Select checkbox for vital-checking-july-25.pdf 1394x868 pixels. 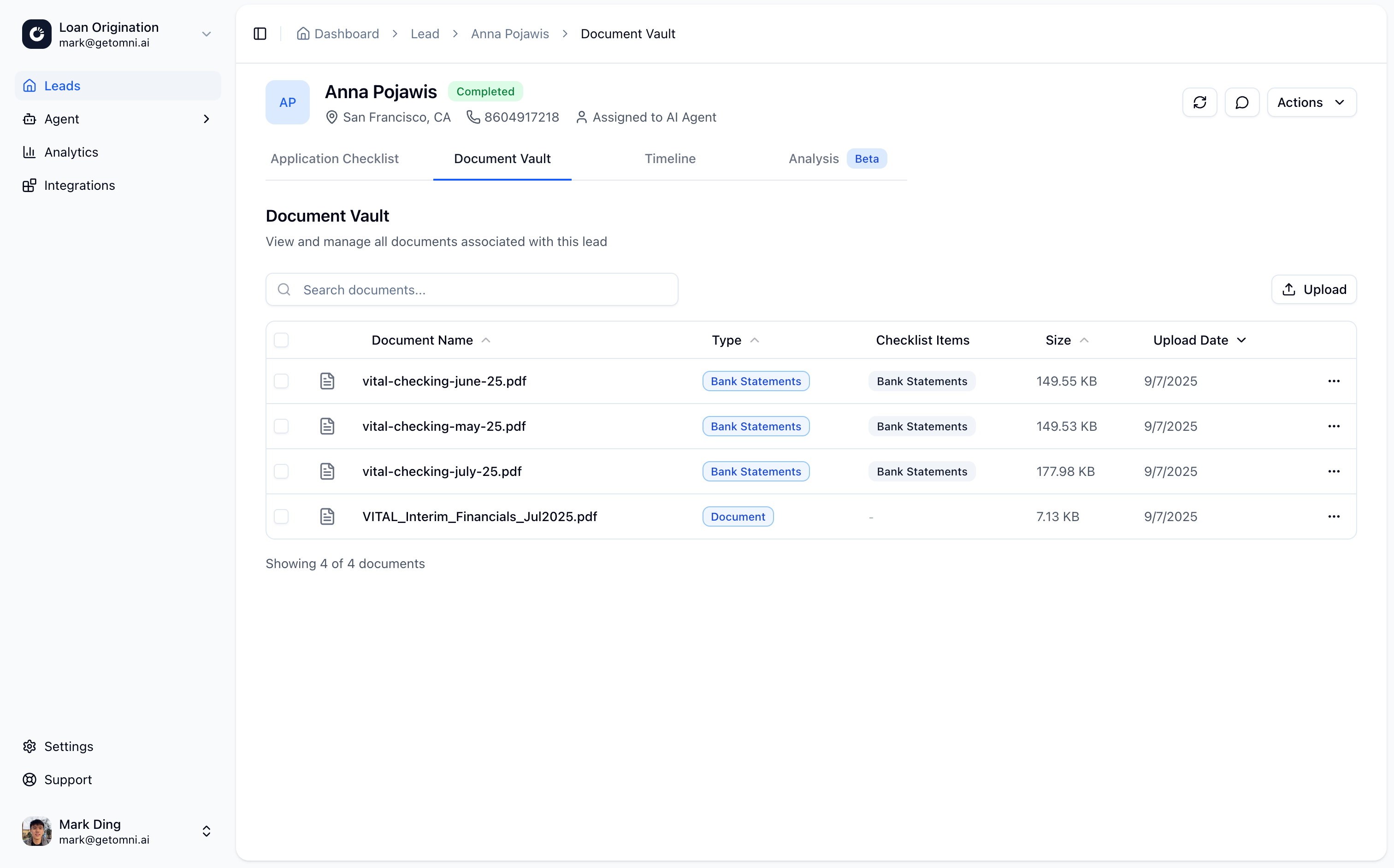(281, 471)
